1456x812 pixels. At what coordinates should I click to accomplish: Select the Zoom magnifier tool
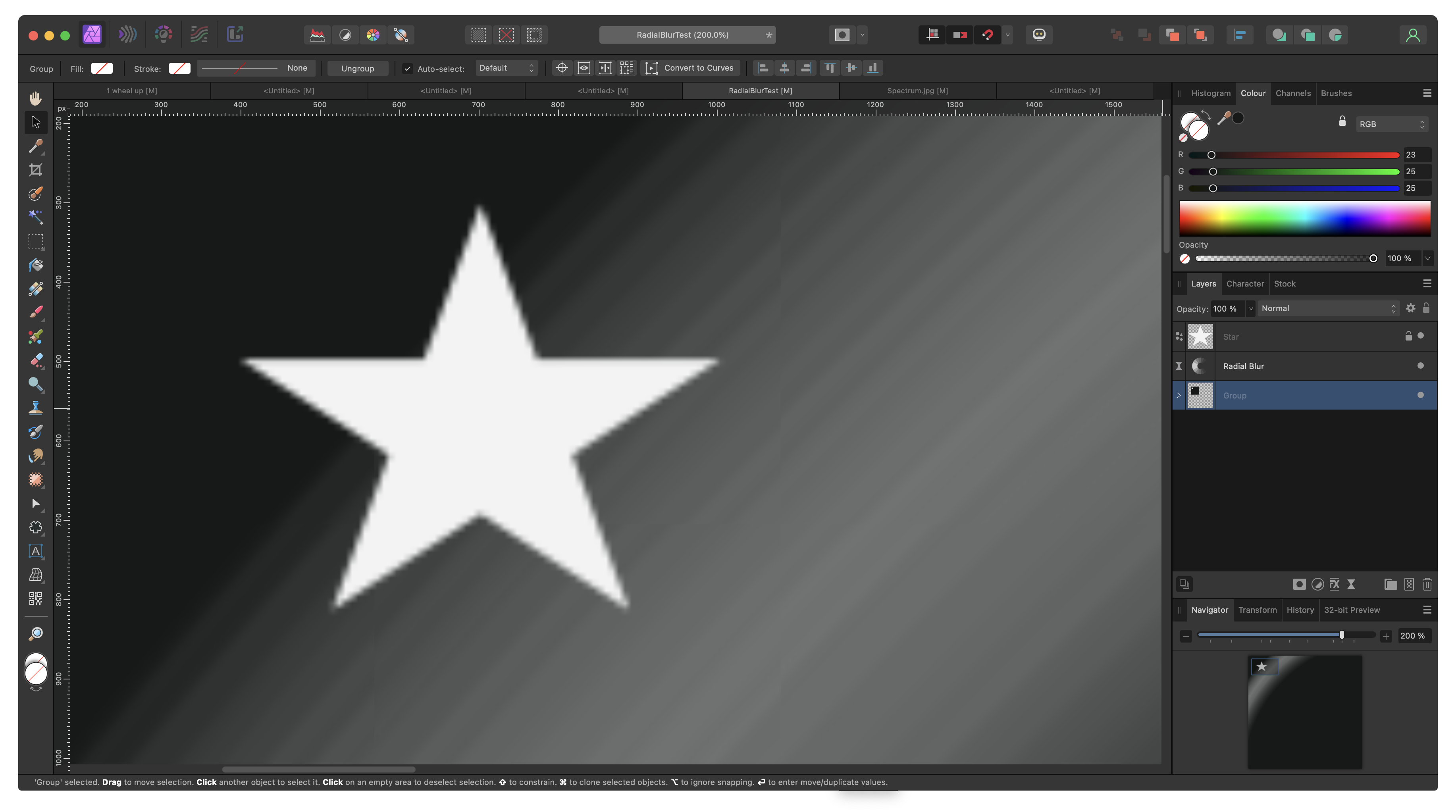[36, 634]
